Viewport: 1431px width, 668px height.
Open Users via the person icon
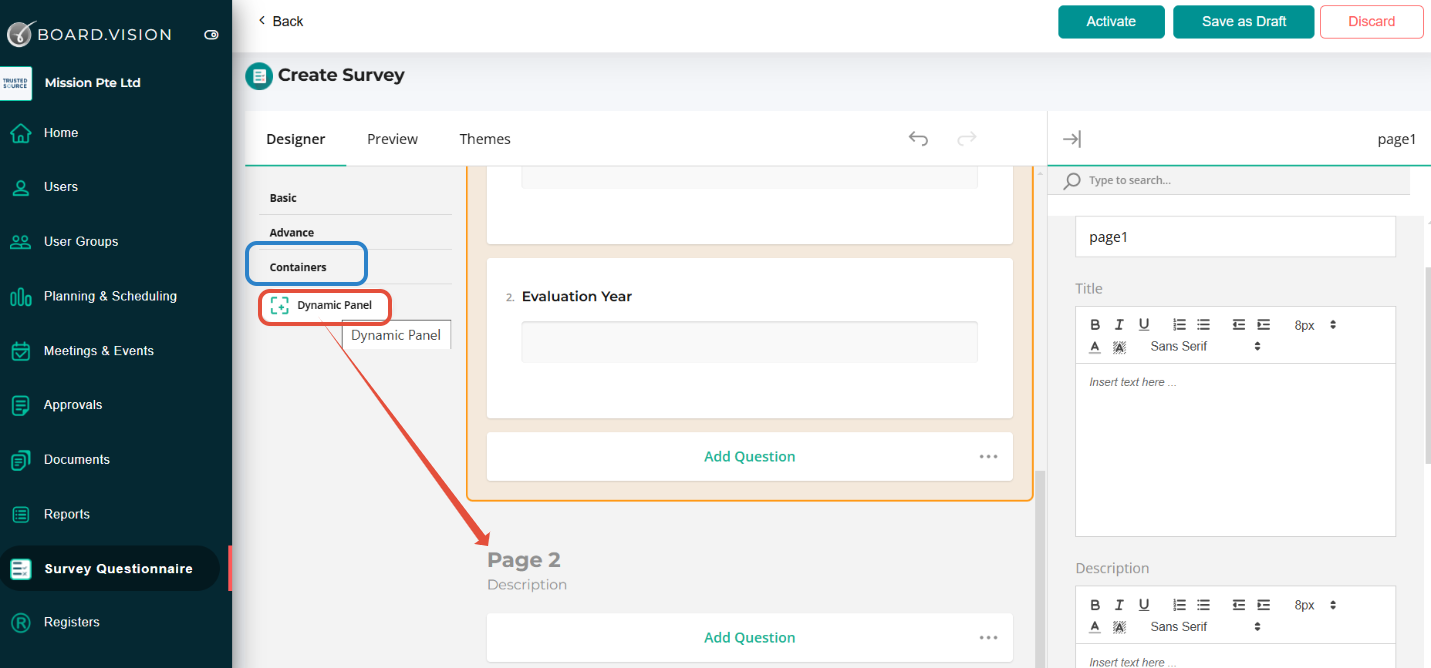click(x=20, y=187)
